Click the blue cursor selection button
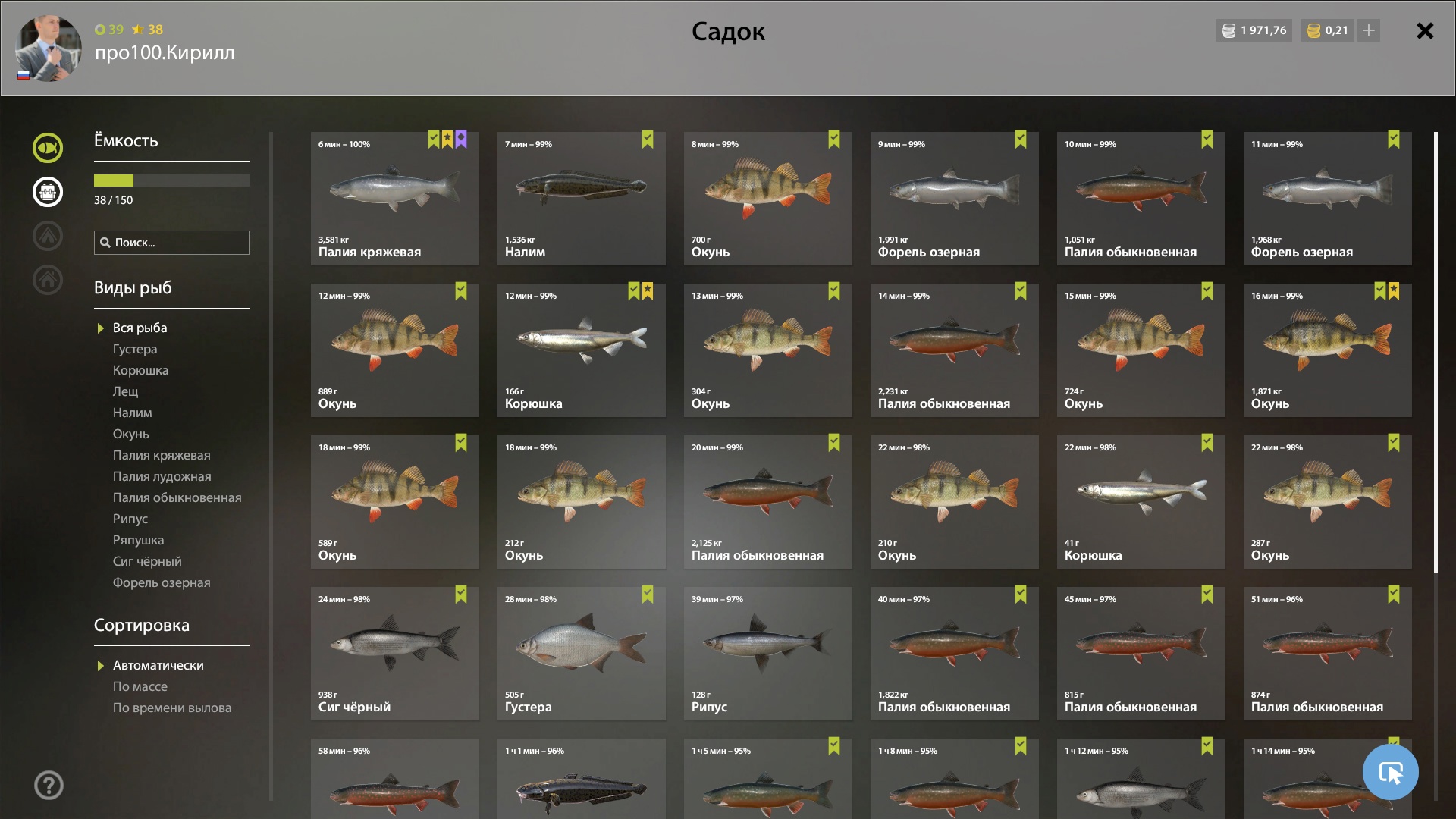1456x819 pixels. (x=1390, y=772)
